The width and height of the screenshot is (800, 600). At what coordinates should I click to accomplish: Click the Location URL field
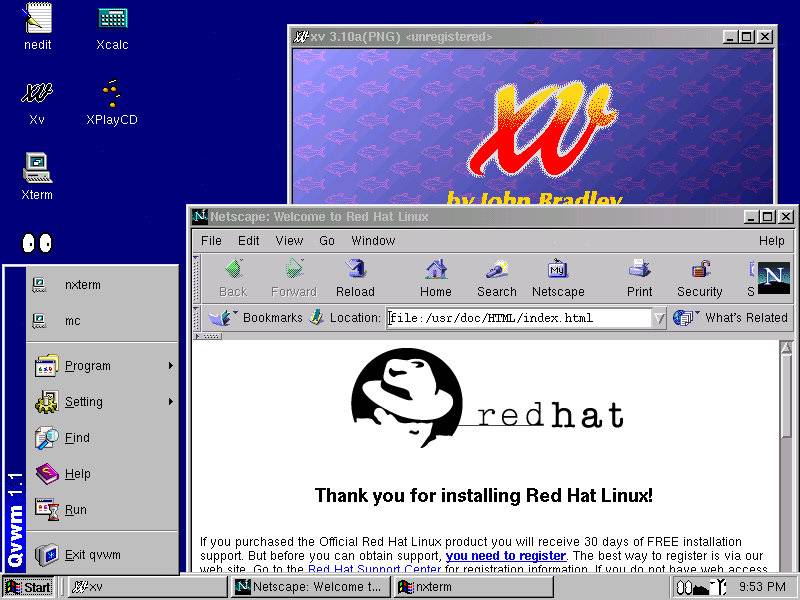(x=519, y=318)
